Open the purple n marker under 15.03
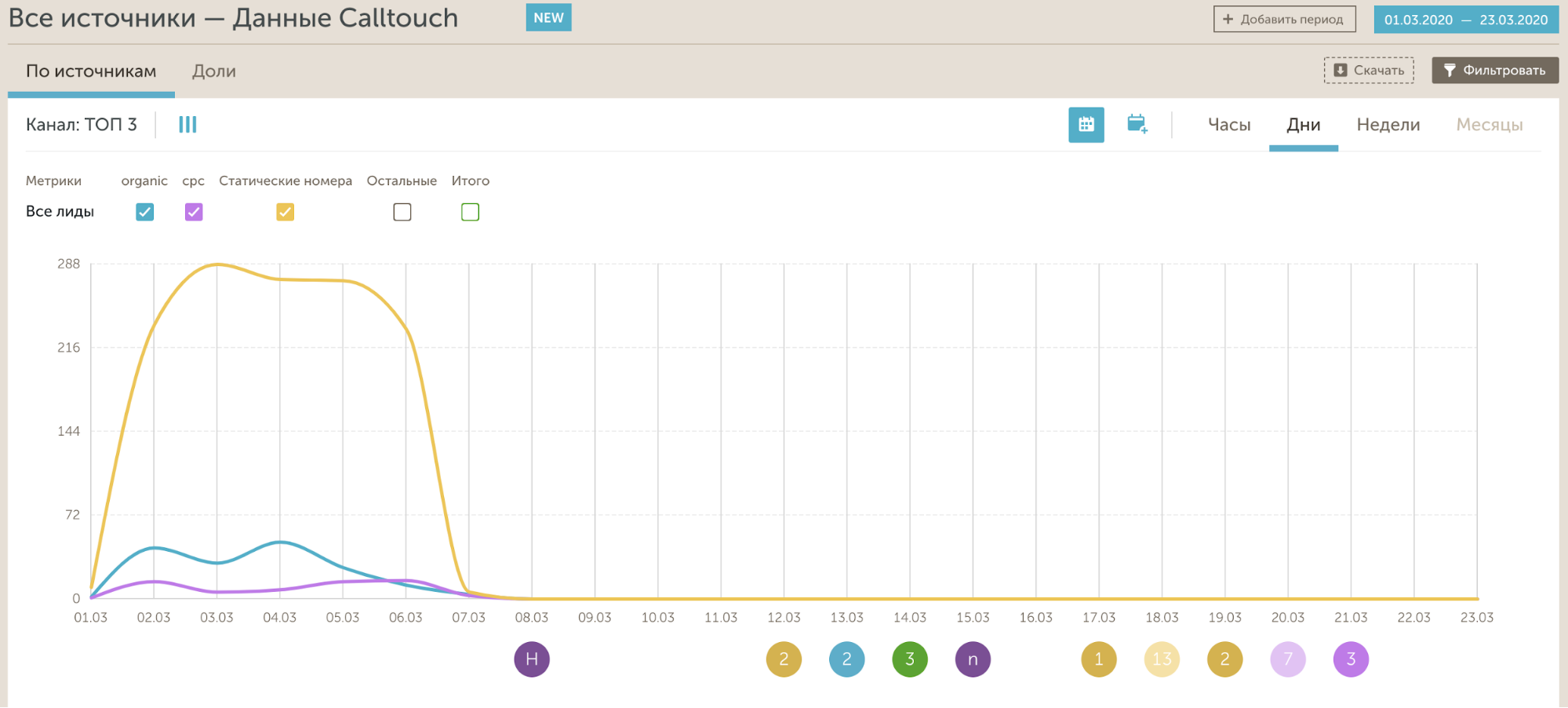Image resolution: width=1568 pixels, height=708 pixels. tap(973, 659)
